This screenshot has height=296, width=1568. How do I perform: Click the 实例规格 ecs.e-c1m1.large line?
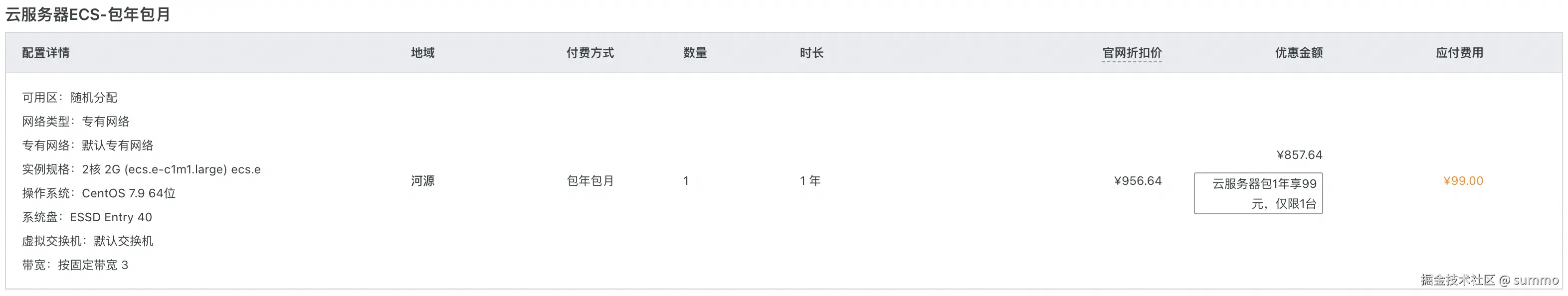[141, 169]
